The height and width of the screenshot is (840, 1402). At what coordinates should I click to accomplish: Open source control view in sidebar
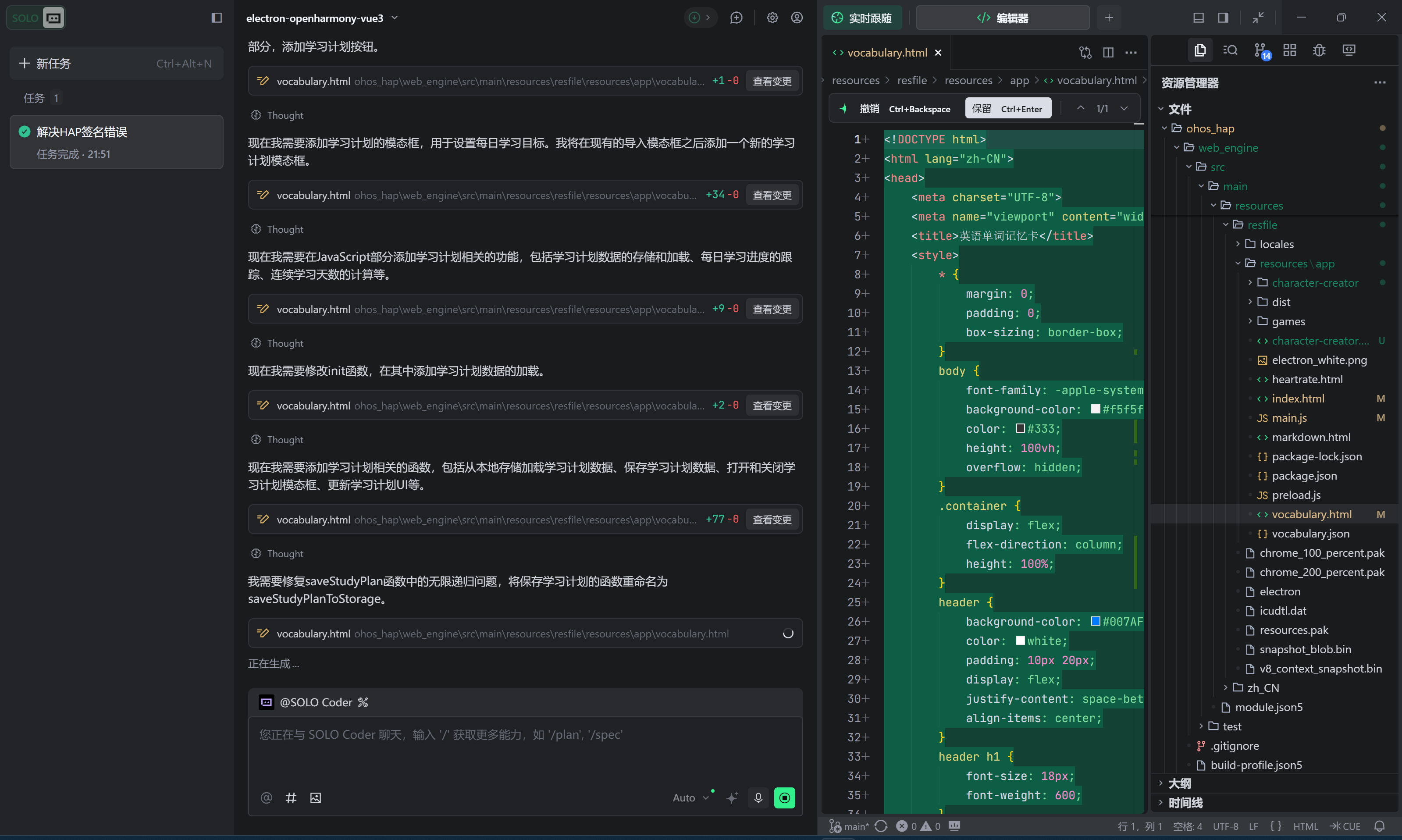(1260, 50)
